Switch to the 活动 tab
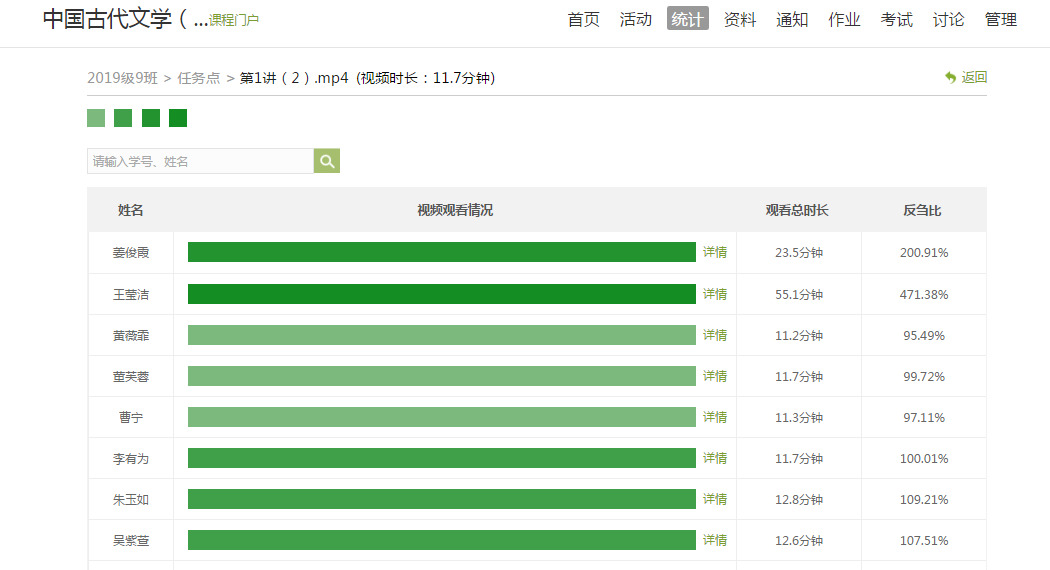Screen dimensions: 1050x570 (636, 19)
